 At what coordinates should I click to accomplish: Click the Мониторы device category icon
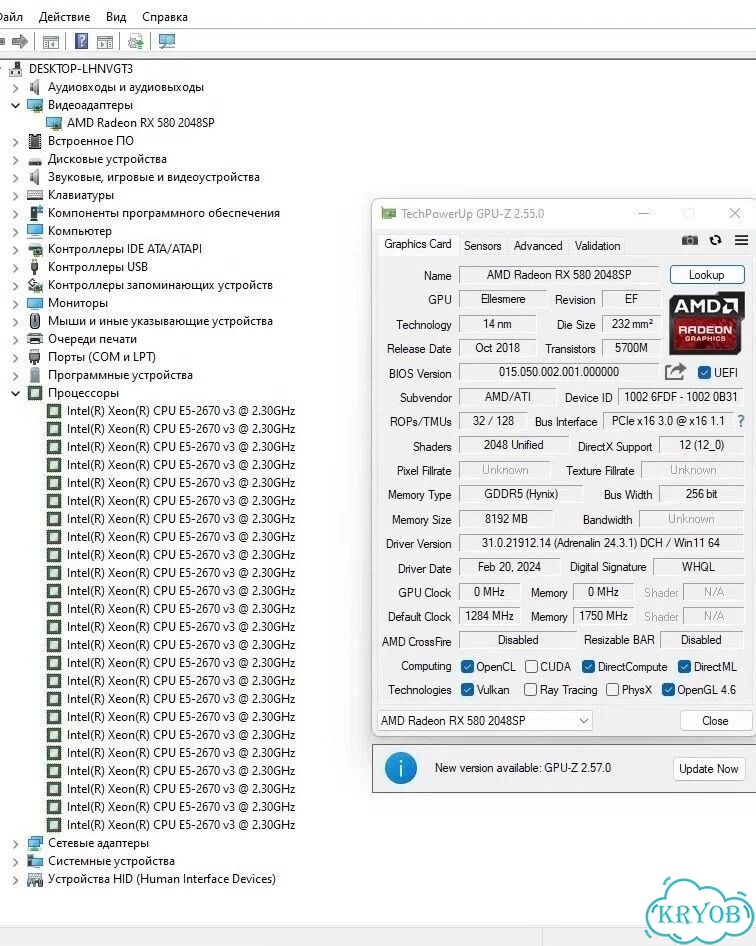coord(35,303)
